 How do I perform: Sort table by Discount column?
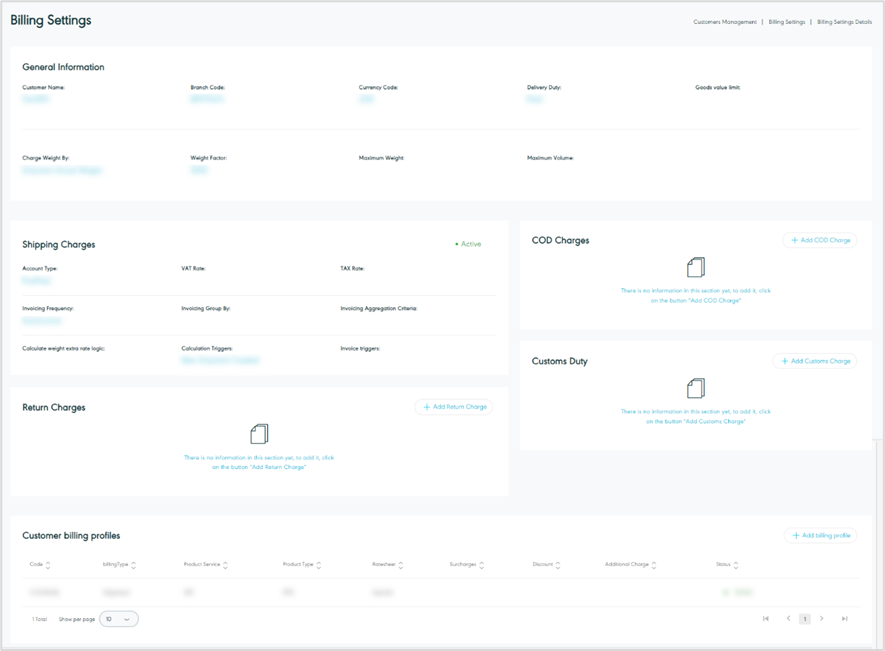[558, 565]
